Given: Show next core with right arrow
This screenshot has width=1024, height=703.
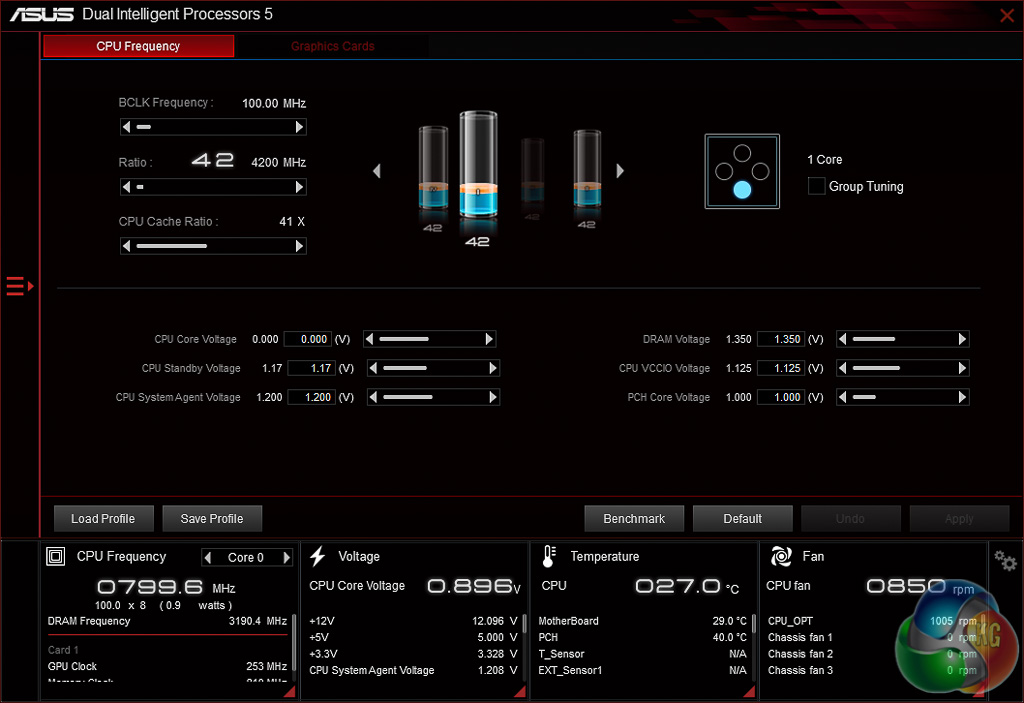Looking at the screenshot, I should point(620,171).
